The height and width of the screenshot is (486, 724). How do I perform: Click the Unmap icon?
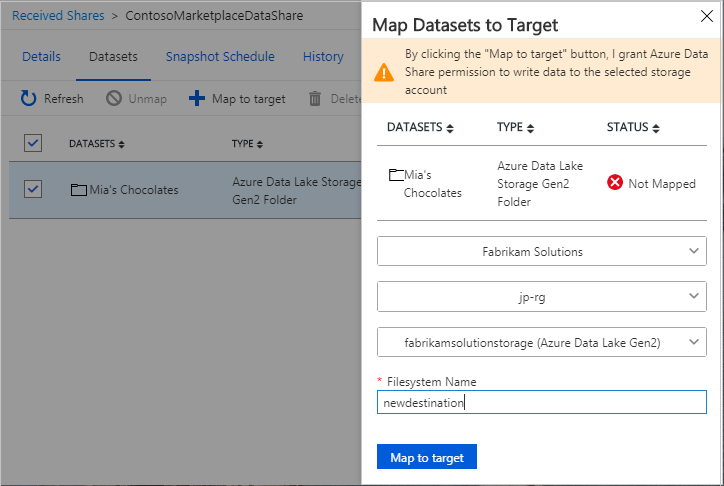click(114, 99)
